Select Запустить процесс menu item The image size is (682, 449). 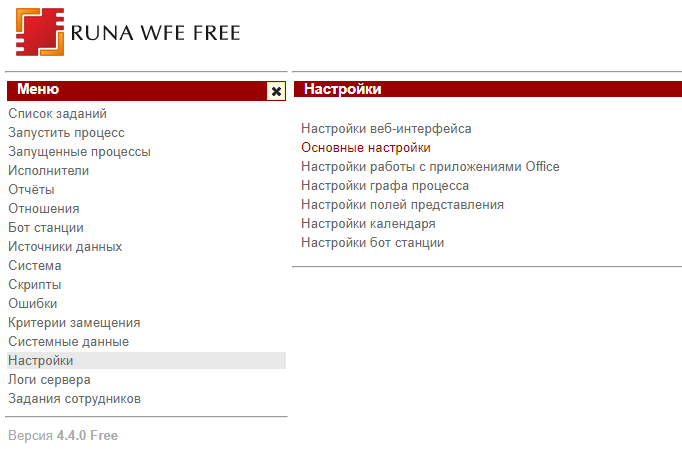point(66,133)
